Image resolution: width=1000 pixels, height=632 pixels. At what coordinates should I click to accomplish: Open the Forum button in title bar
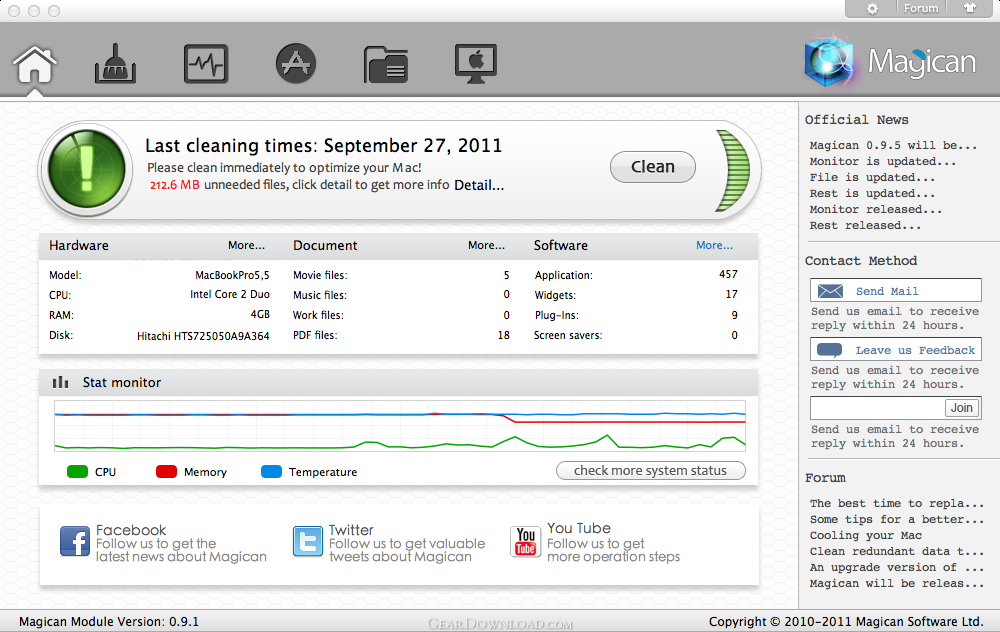(x=921, y=8)
